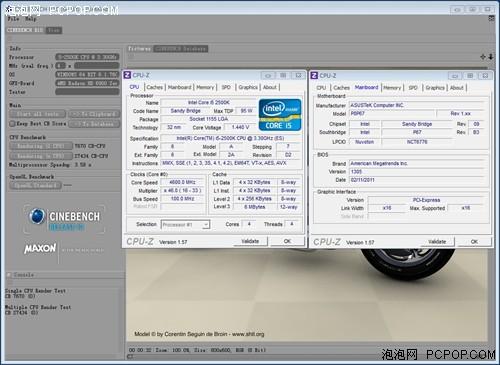Click the BIOS date '02/11/2011' value
Viewport: 500px width, 365px height.
tap(417, 180)
